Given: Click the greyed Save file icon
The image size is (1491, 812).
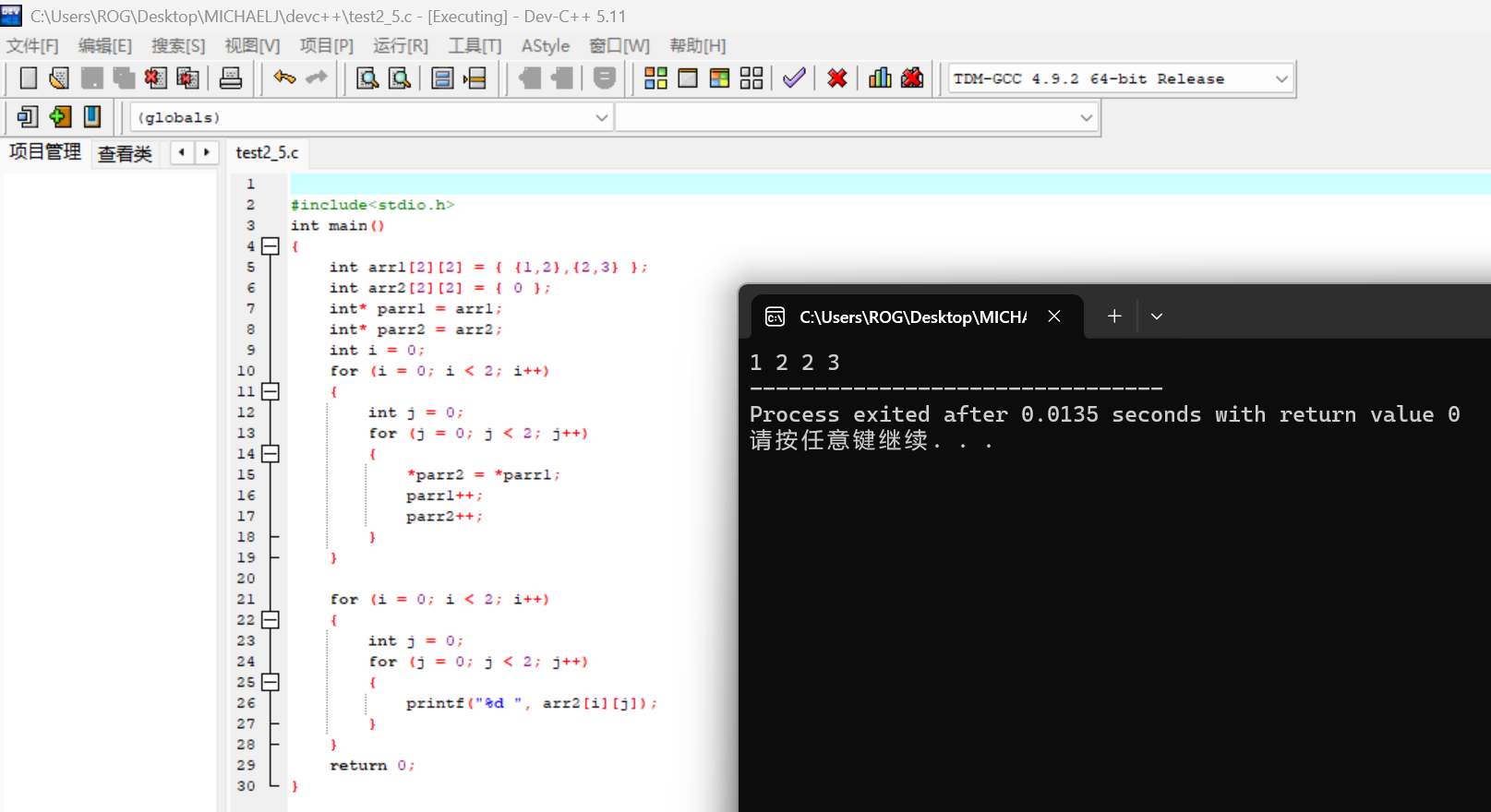Looking at the screenshot, I should [x=91, y=78].
